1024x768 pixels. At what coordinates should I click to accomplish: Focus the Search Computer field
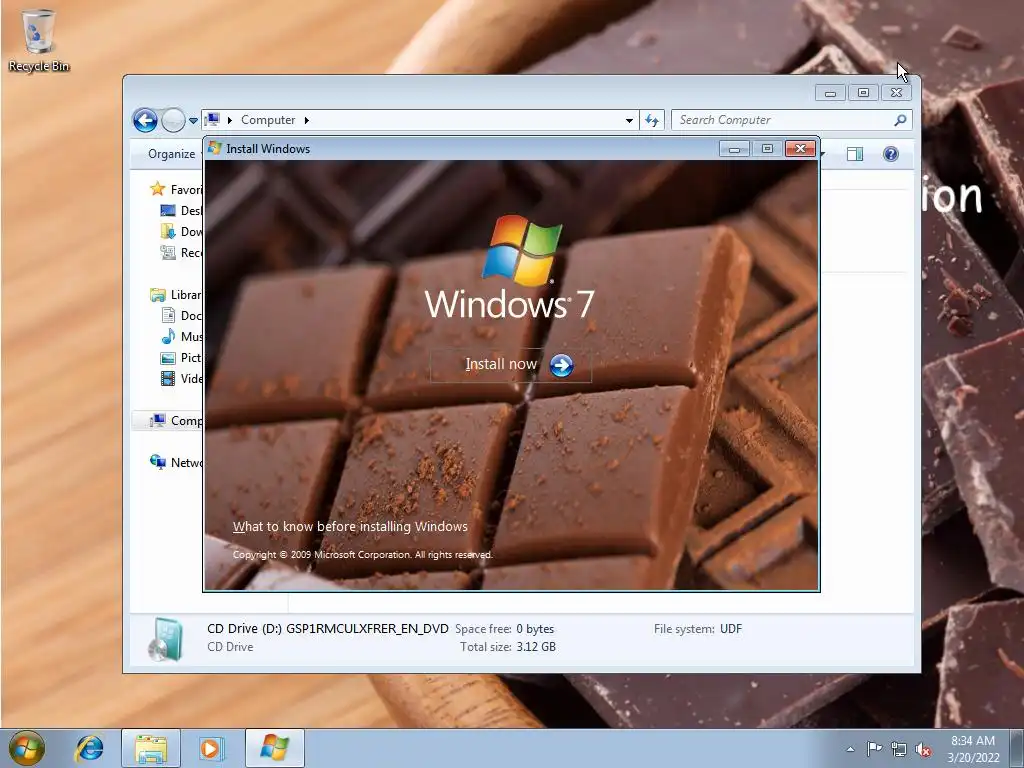784,120
